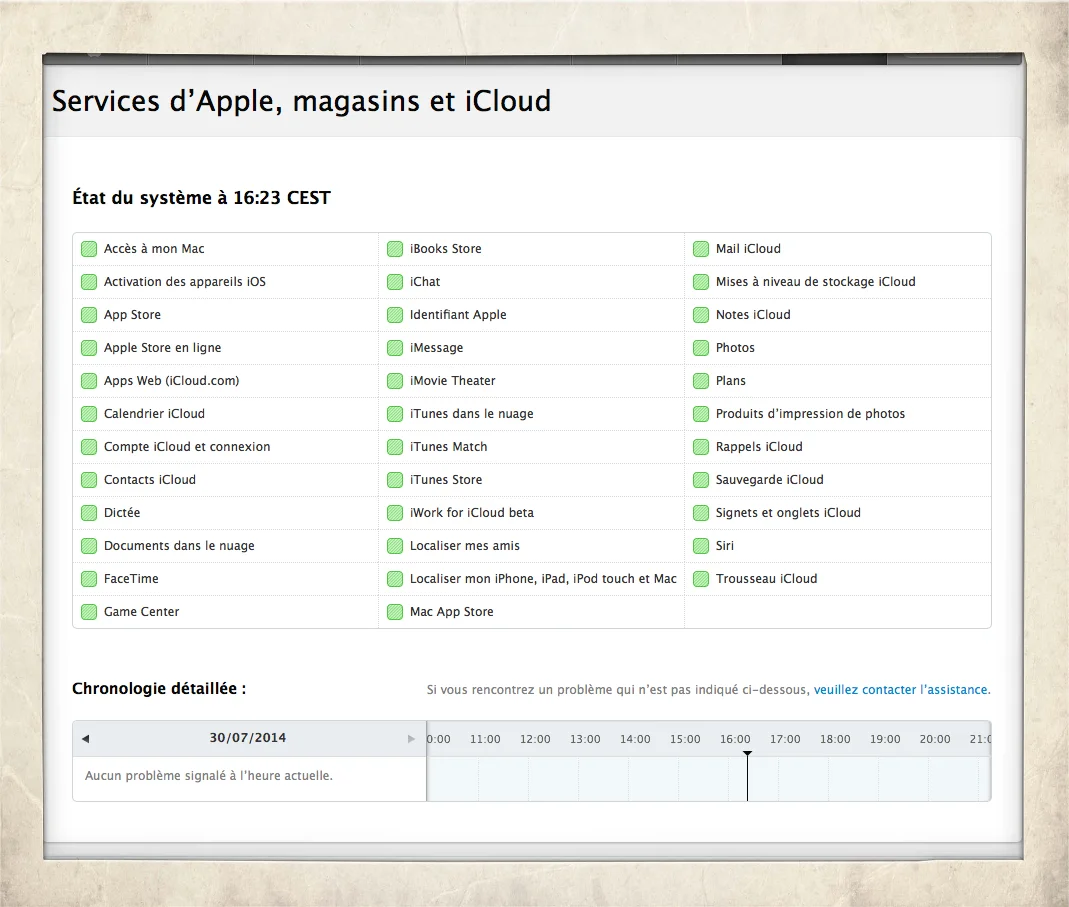Click the Plans service entry
Image resolution: width=1069 pixels, height=907 pixels.
(x=838, y=381)
